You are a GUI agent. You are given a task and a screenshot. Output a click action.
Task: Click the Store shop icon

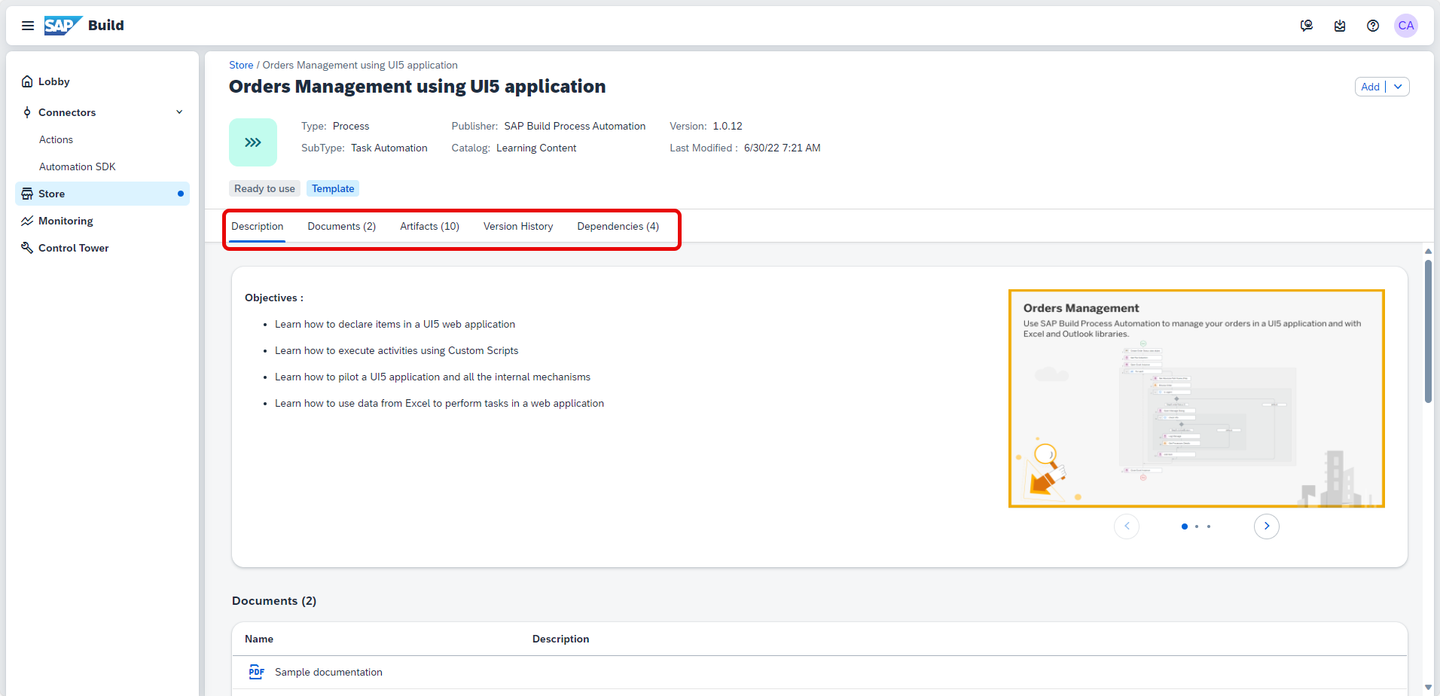(27, 194)
